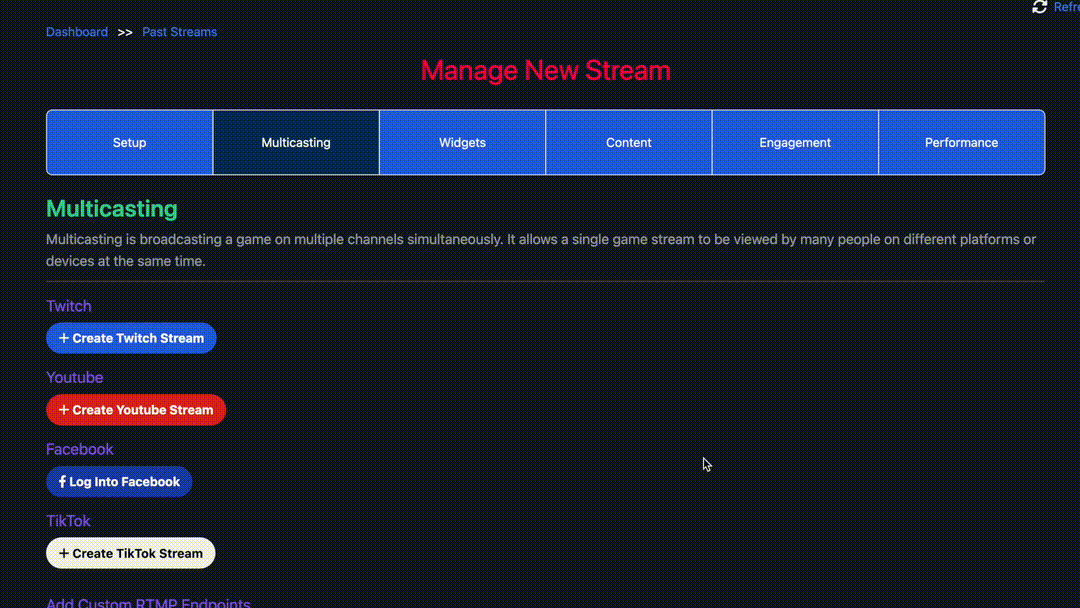Click the Log Into Facebook button

point(119,481)
